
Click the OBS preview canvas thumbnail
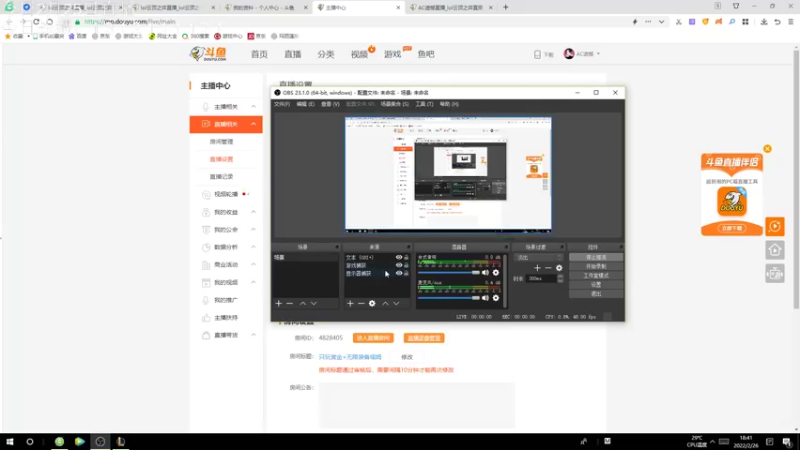pos(448,174)
